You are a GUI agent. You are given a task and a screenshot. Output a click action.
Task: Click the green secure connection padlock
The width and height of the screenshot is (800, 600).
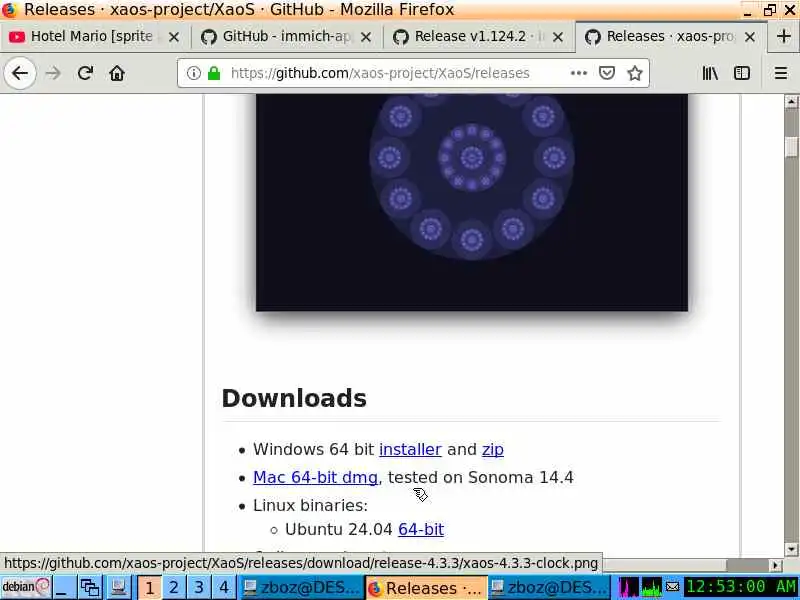point(214,73)
